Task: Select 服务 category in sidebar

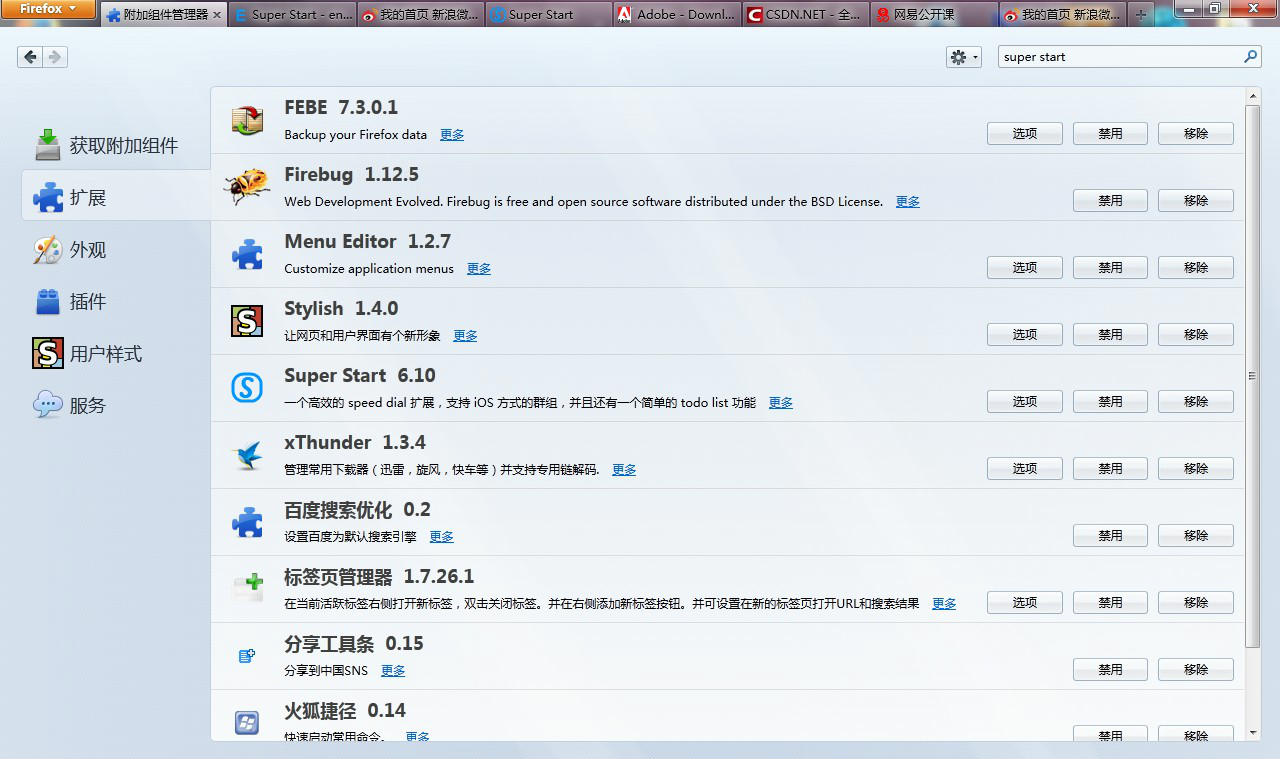Action: 115,406
